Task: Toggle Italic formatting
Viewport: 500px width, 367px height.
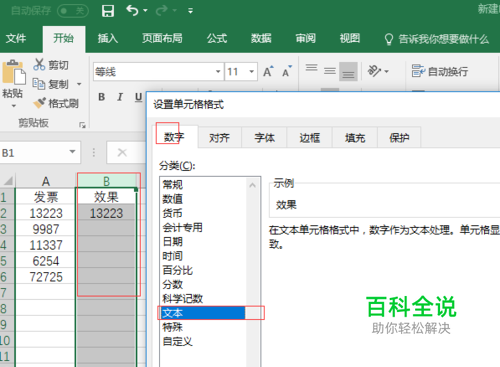Action: pos(120,97)
